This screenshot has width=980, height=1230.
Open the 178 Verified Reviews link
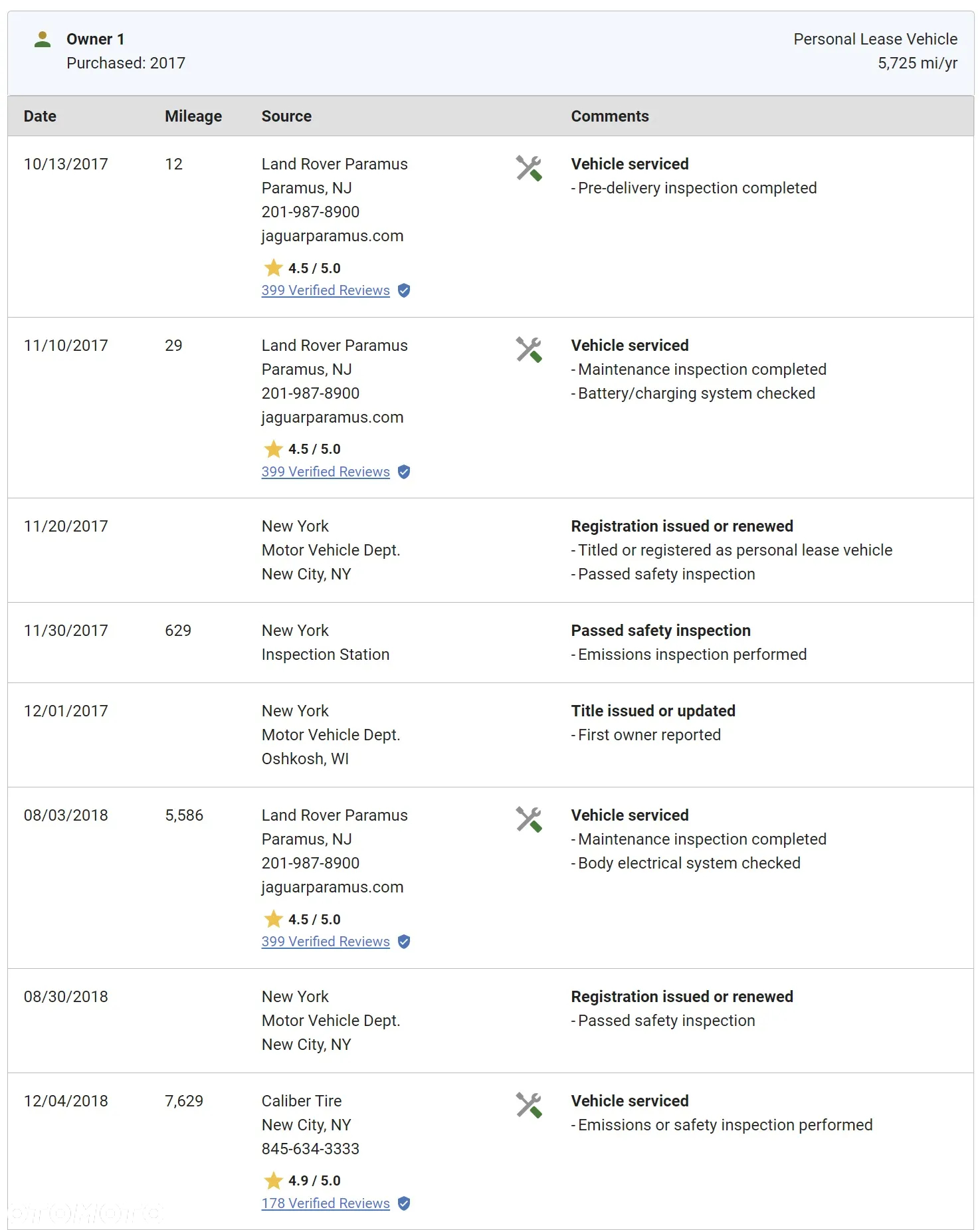point(326,1203)
